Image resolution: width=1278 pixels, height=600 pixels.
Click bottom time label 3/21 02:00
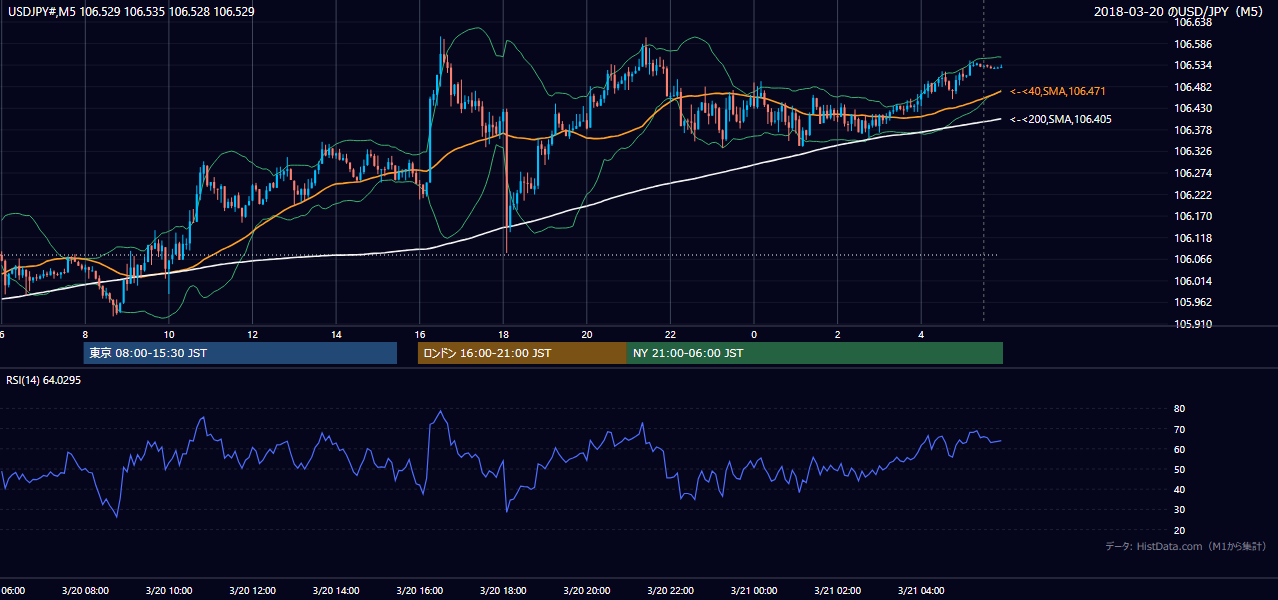[x=837, y=591]
